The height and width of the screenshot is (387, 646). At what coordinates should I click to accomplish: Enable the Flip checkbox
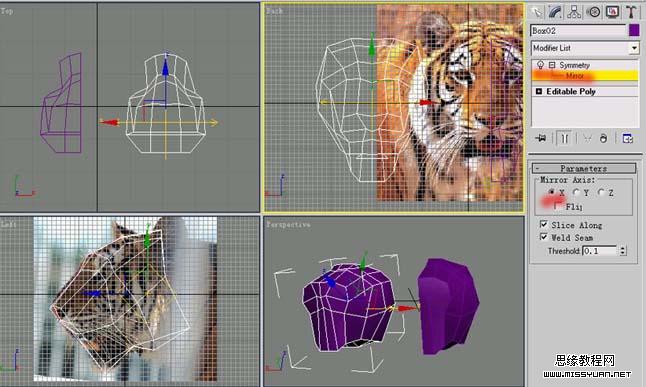point(558,206)
